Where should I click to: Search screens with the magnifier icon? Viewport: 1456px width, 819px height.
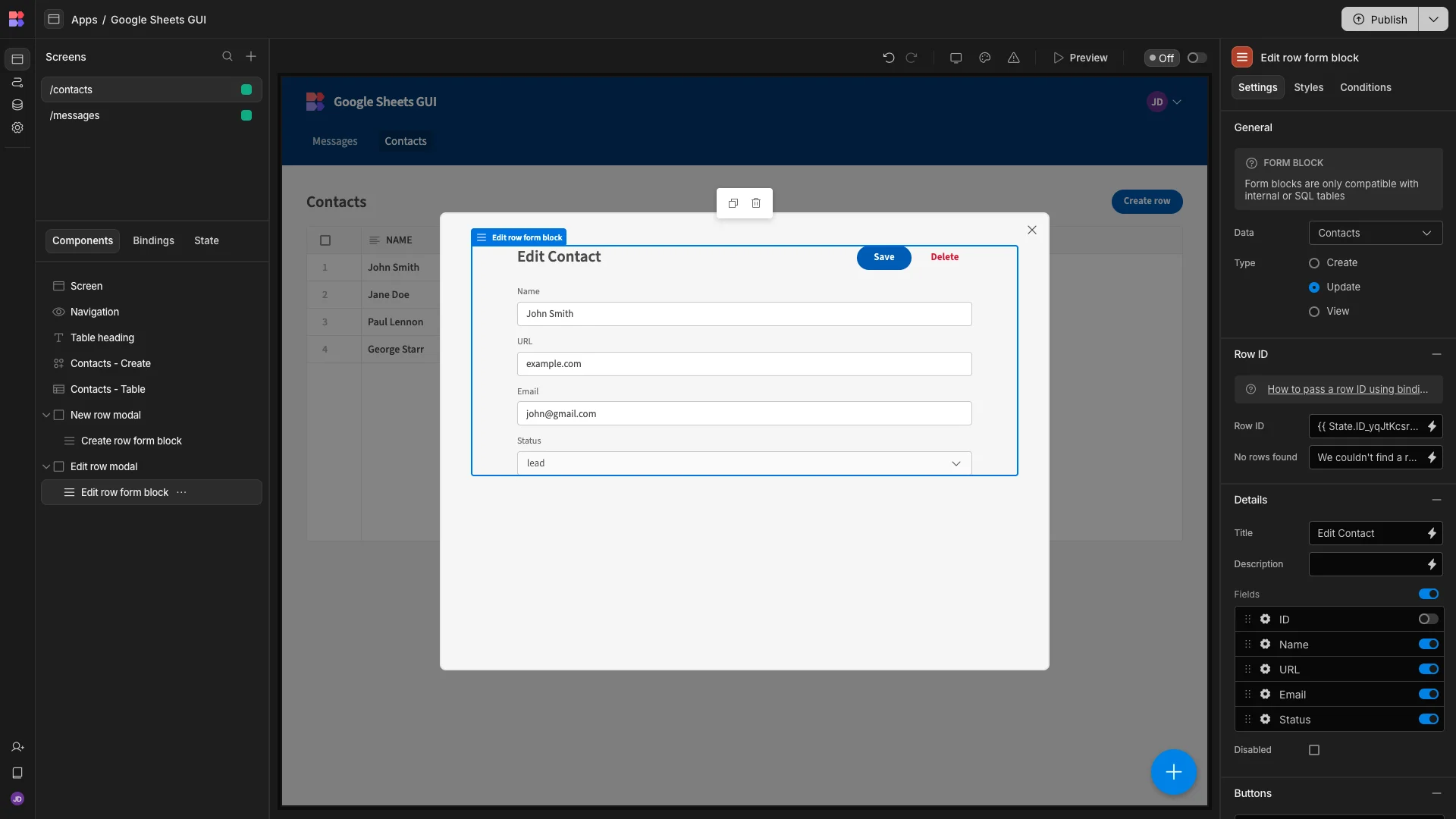pos(227,57)
